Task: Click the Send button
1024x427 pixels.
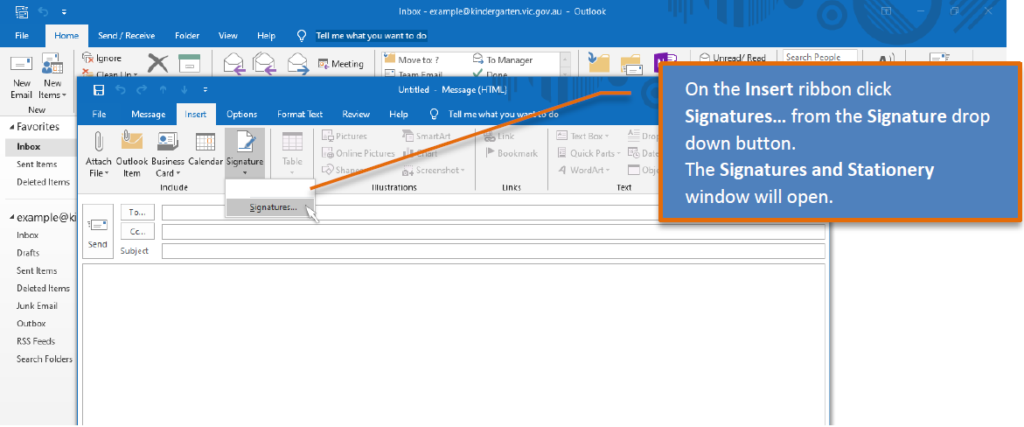Action: point(97,232)
